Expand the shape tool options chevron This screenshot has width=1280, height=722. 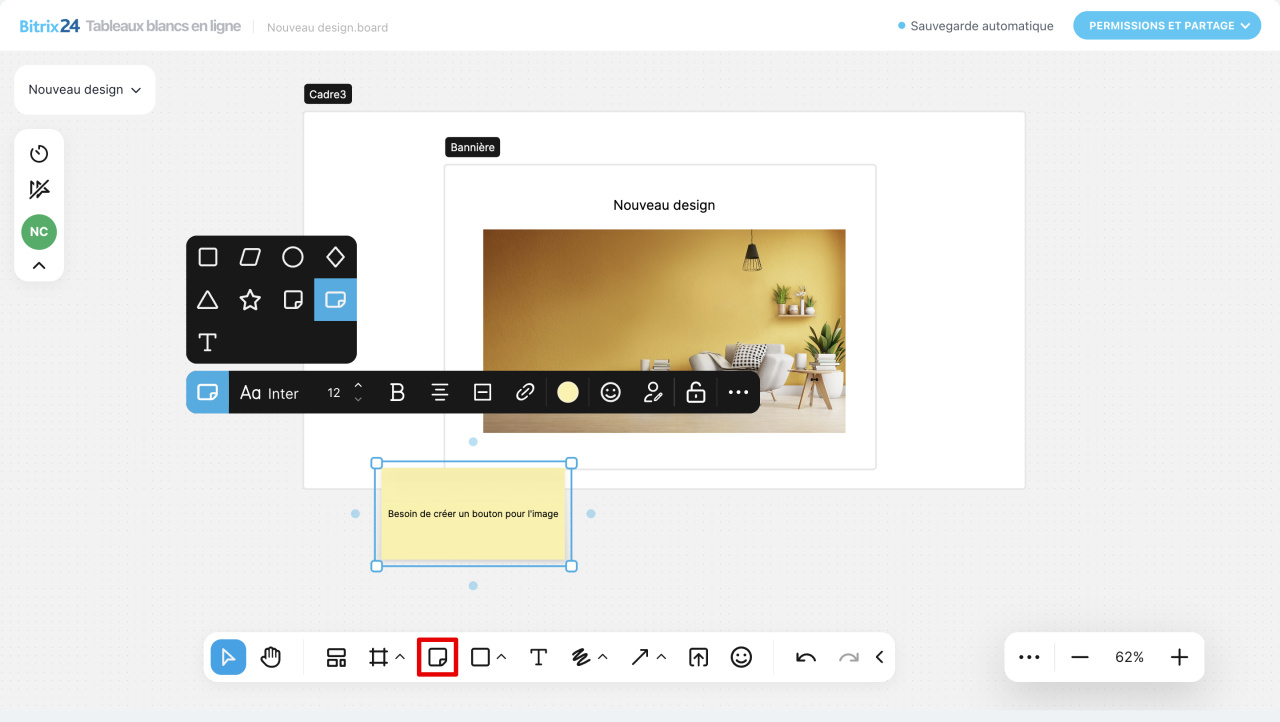502,657
